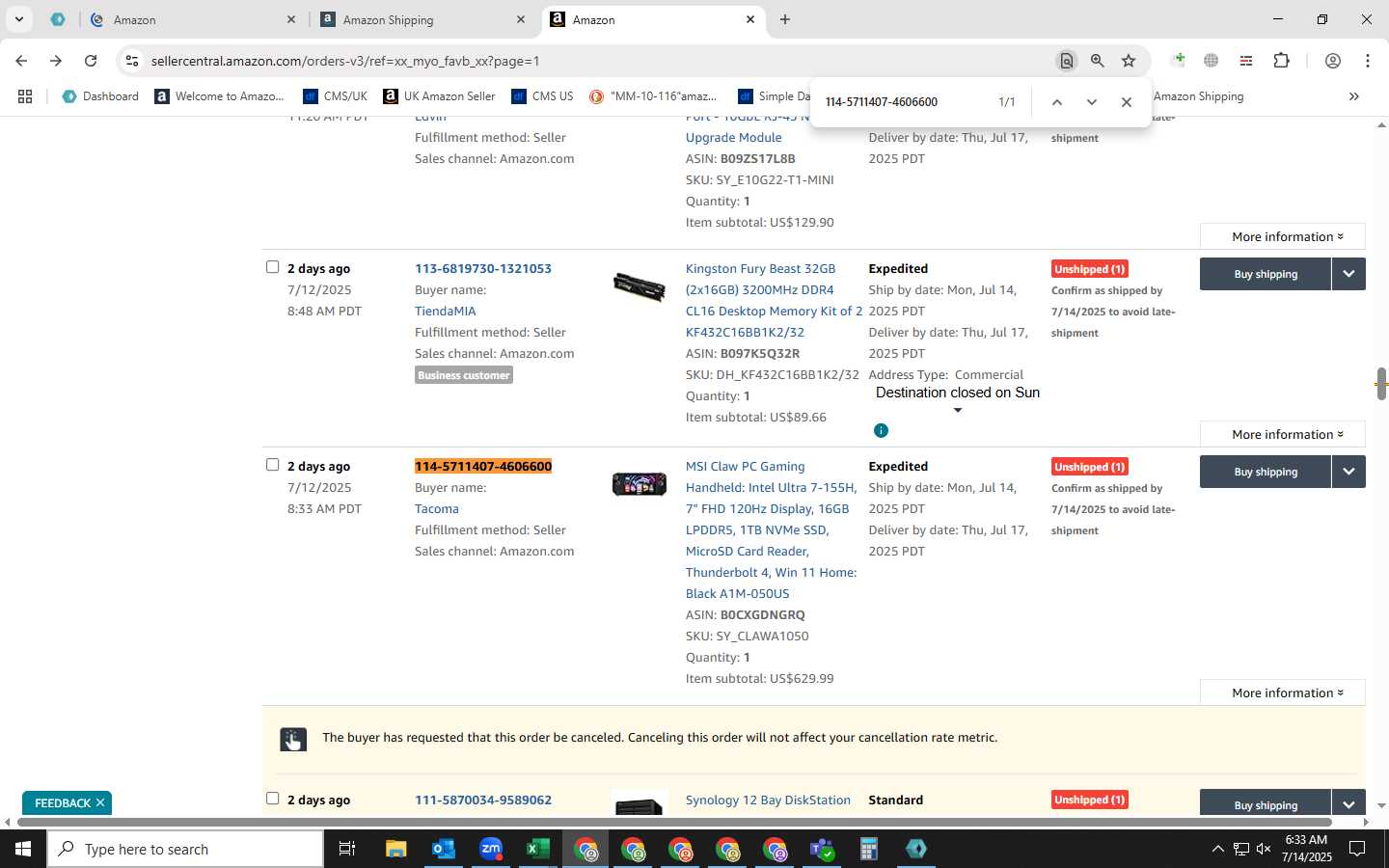1389x868 pixels.
Task: Open site information icon in address bar
Action: coord(132,61)
